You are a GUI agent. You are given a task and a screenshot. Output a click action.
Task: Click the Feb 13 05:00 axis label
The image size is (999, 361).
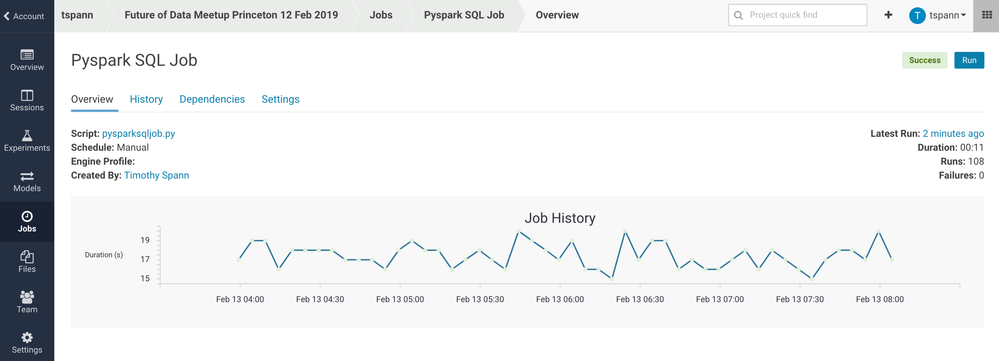[x=400, y=299]
